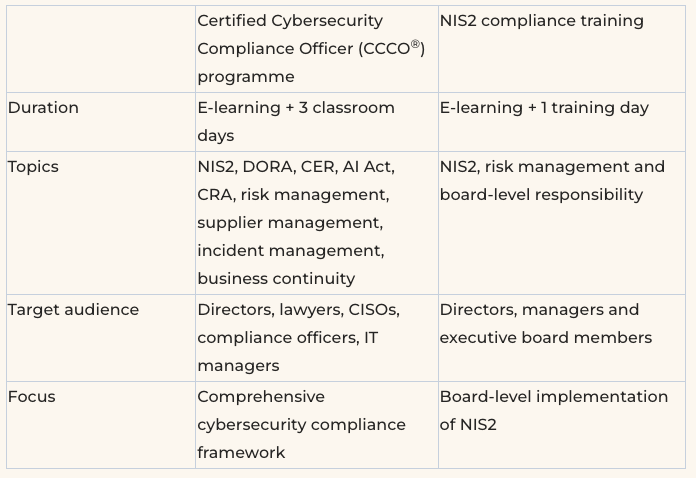Click 'E-learning + 1 training day' cell
The image size is (696, 478).
pos(544,108)
